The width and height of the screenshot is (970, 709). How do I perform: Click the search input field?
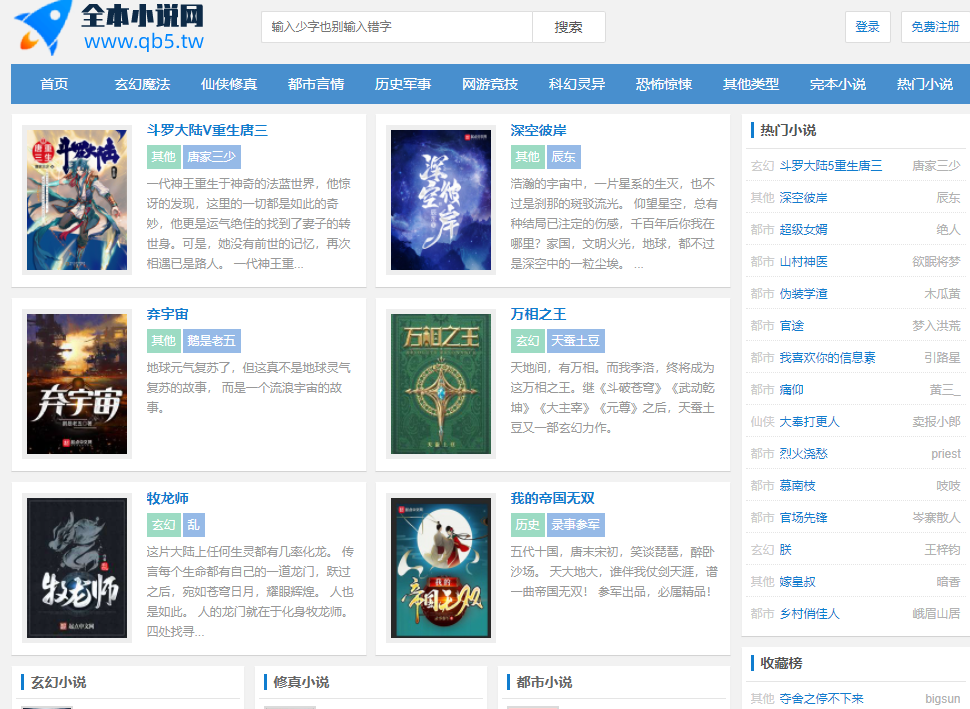[397, 27]
